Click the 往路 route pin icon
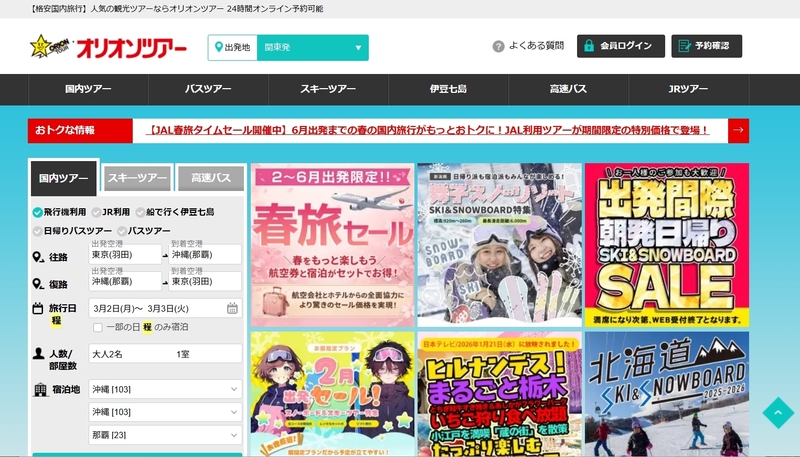This screenshot has height=457, width=800. click(38, 257)
